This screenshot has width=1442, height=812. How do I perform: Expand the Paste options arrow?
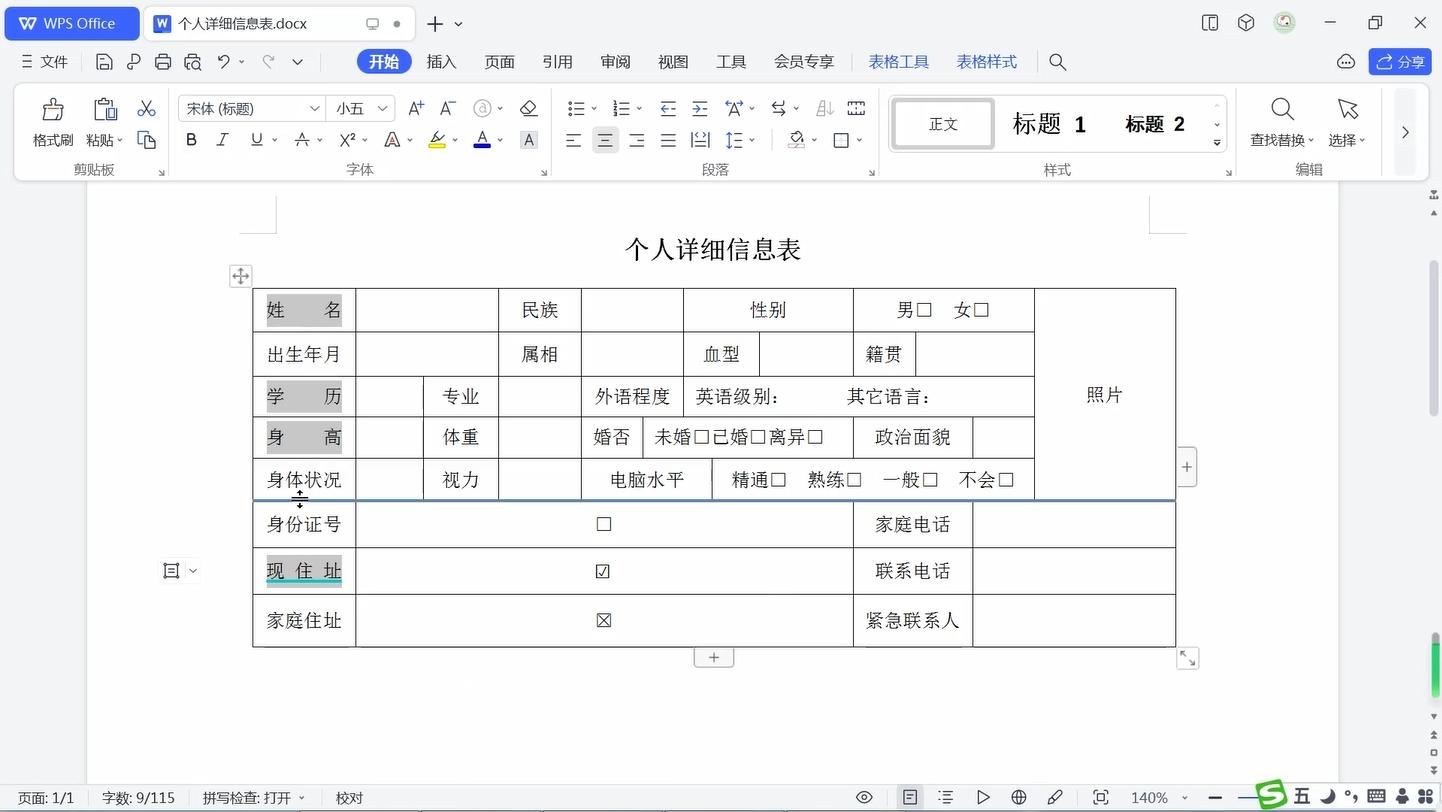click(120, 141)
